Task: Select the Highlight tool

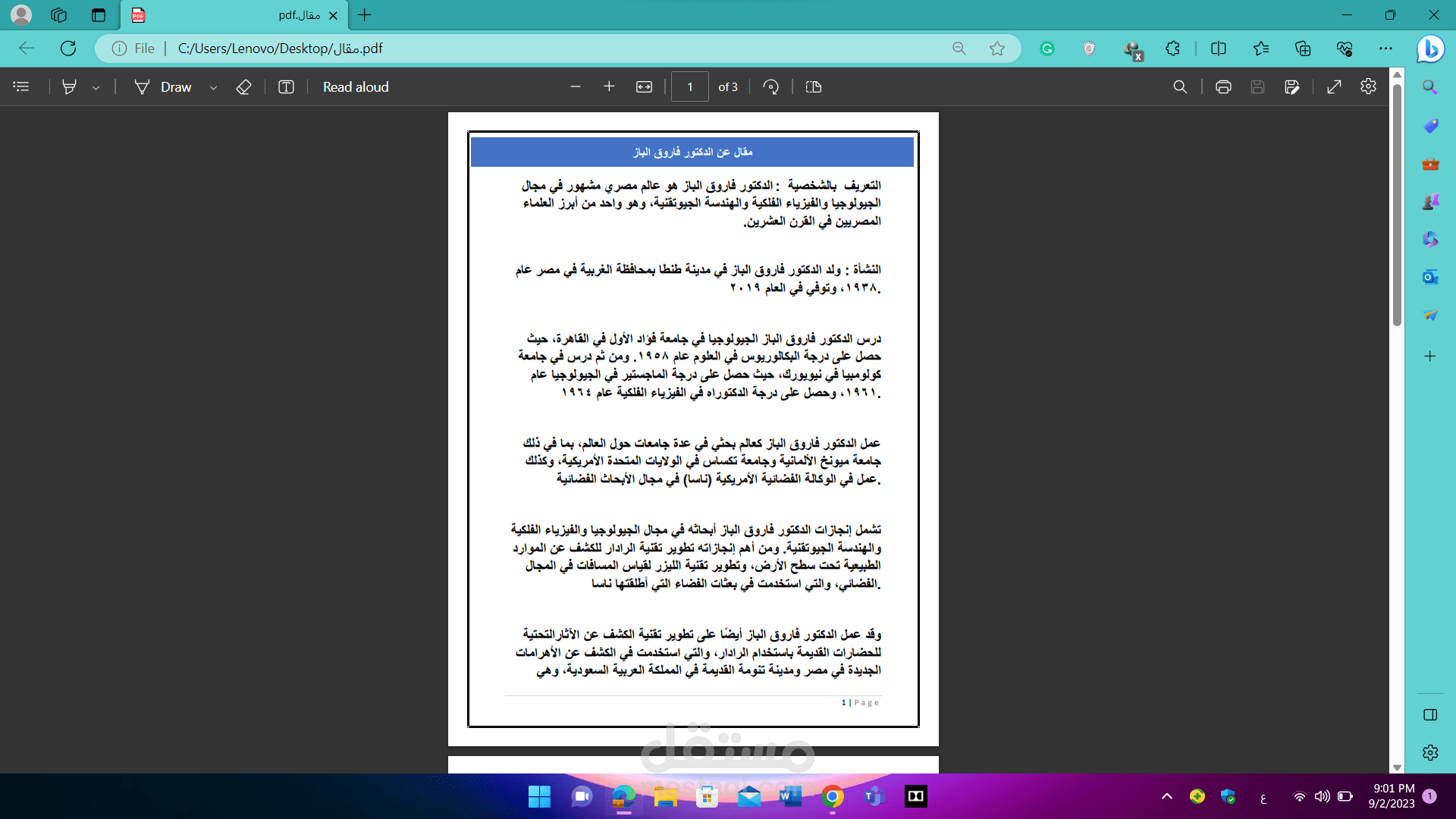Action: 69,87
